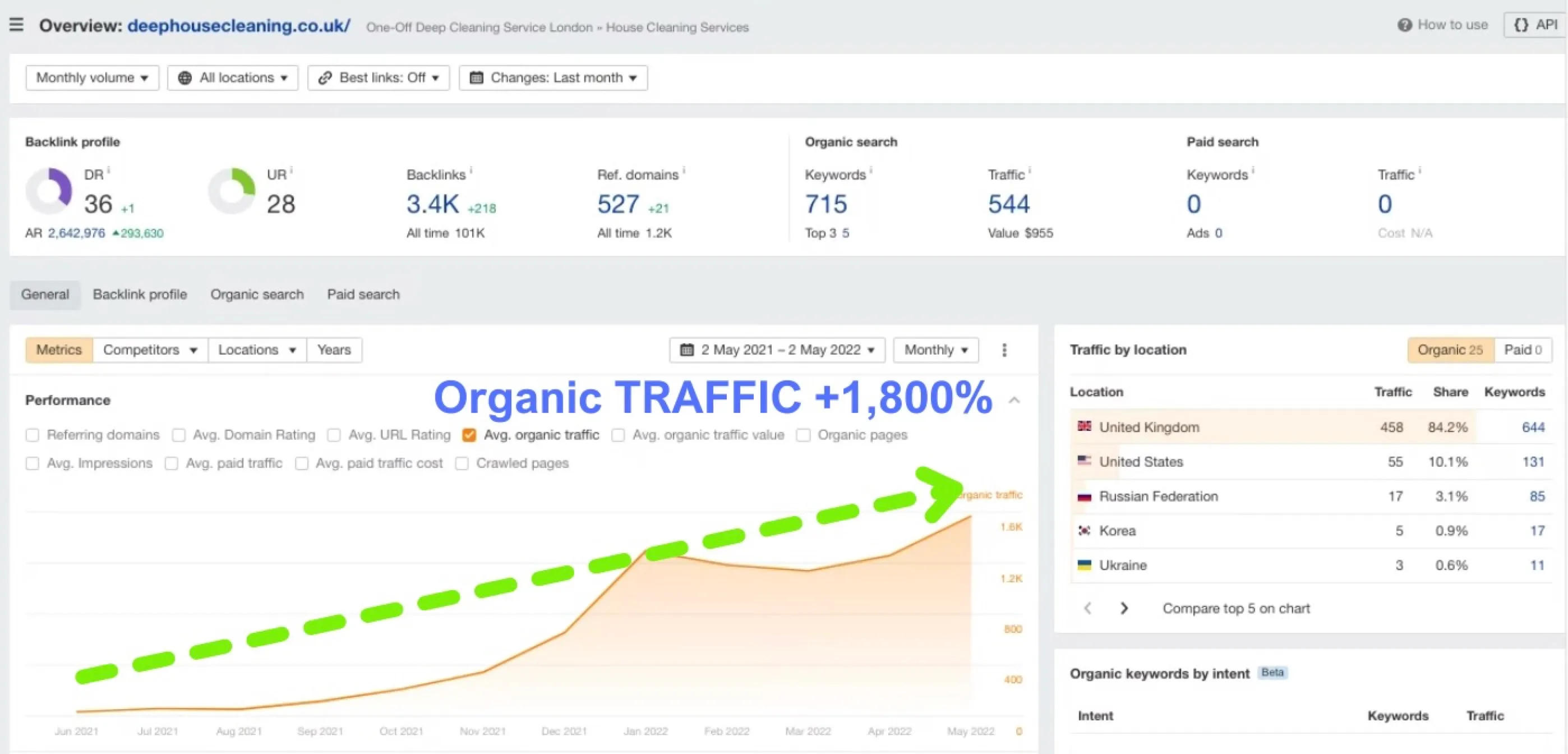Click the How to use help icon
The image size is (1568, 754).
pos(1404,25)
